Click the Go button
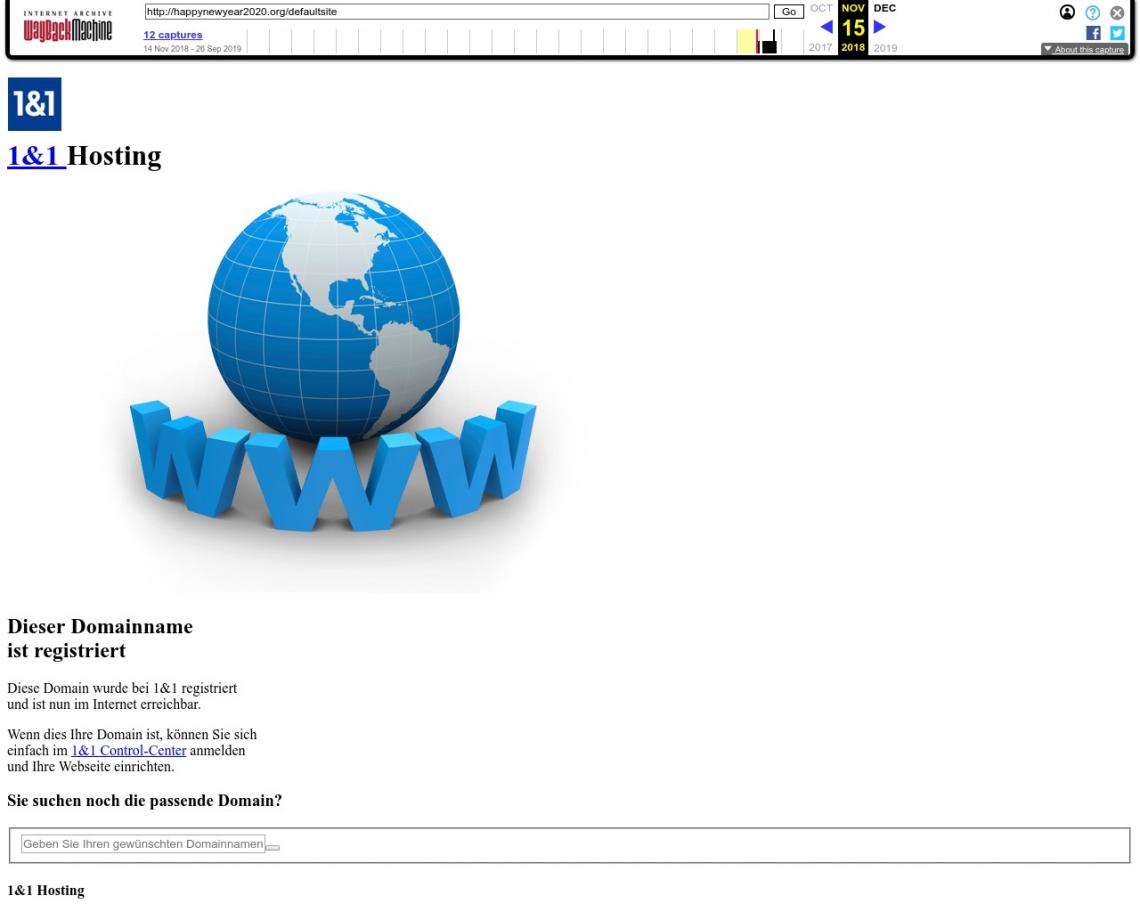Image resolution: width=1140 pixels, height=912 pixels. click(x=789, y=12)
